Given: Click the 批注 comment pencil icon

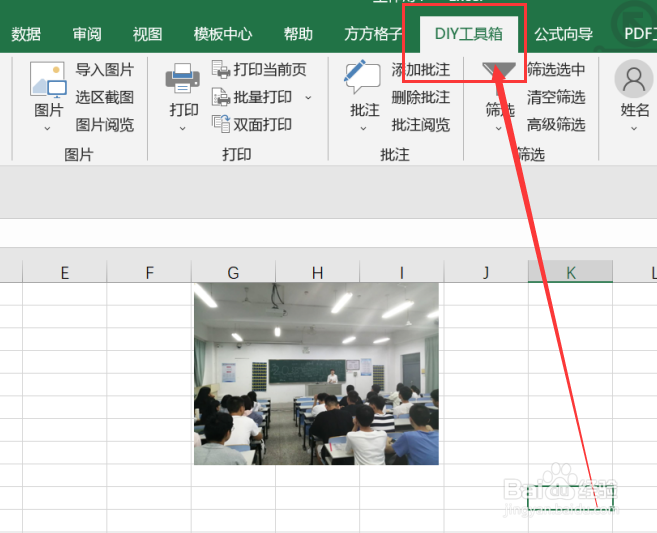Looking at the screenshot, I should click(362, 77).
